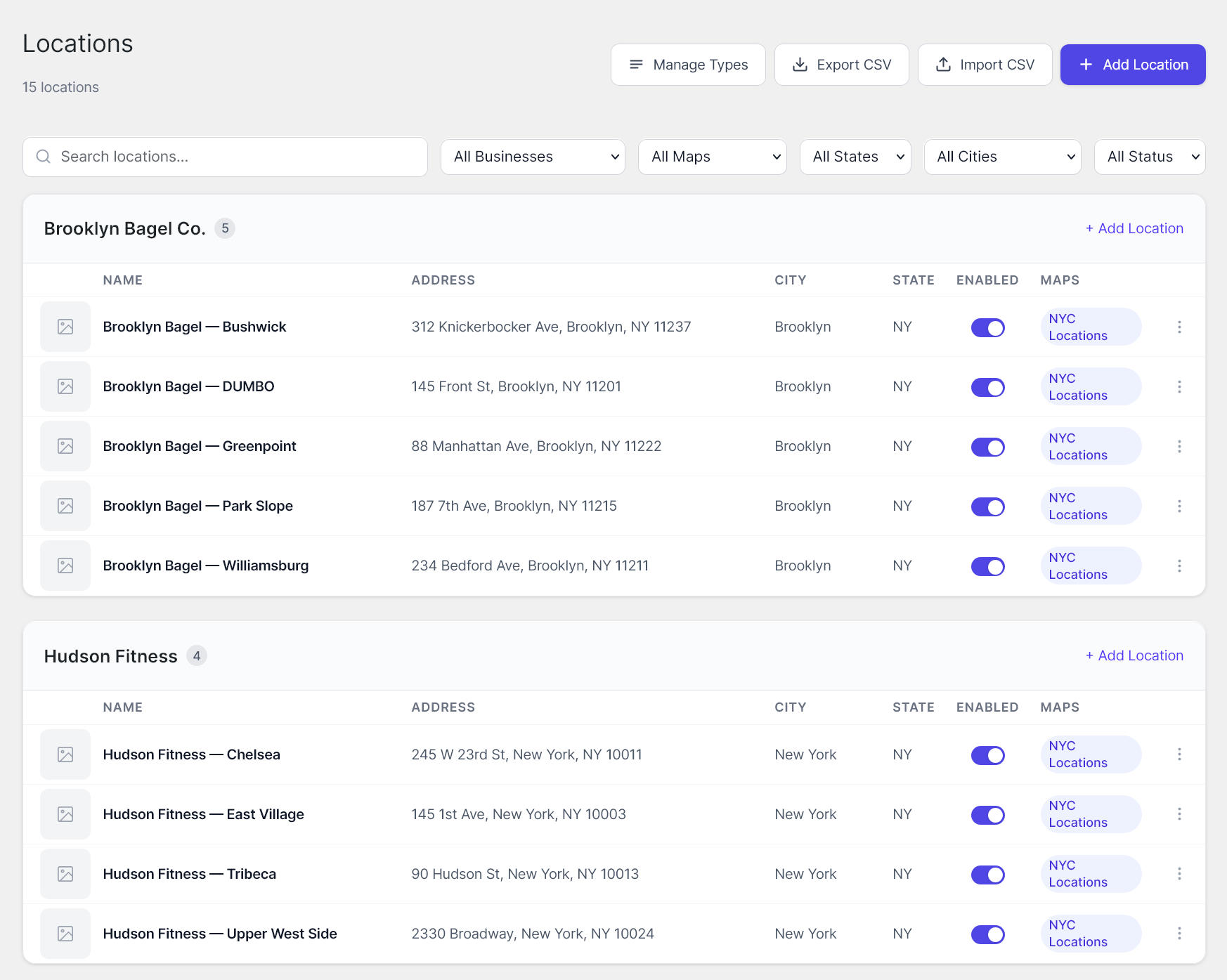This screenshot has width=1227, height=980.
Task: Click address 90 Hudson St, New York, NY 10013
Action: coord(525,874)
